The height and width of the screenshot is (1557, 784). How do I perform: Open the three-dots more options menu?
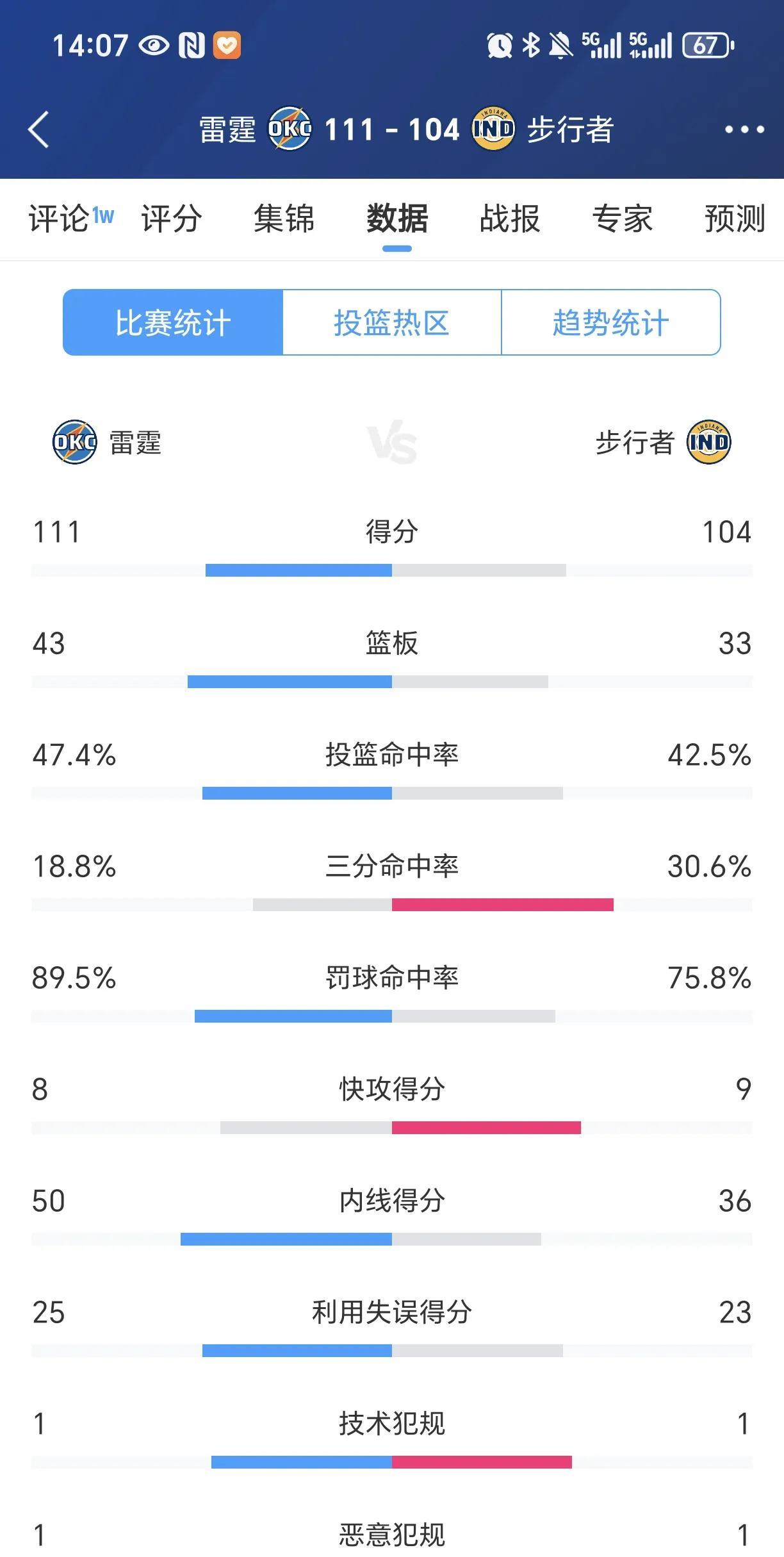[744, 129]
